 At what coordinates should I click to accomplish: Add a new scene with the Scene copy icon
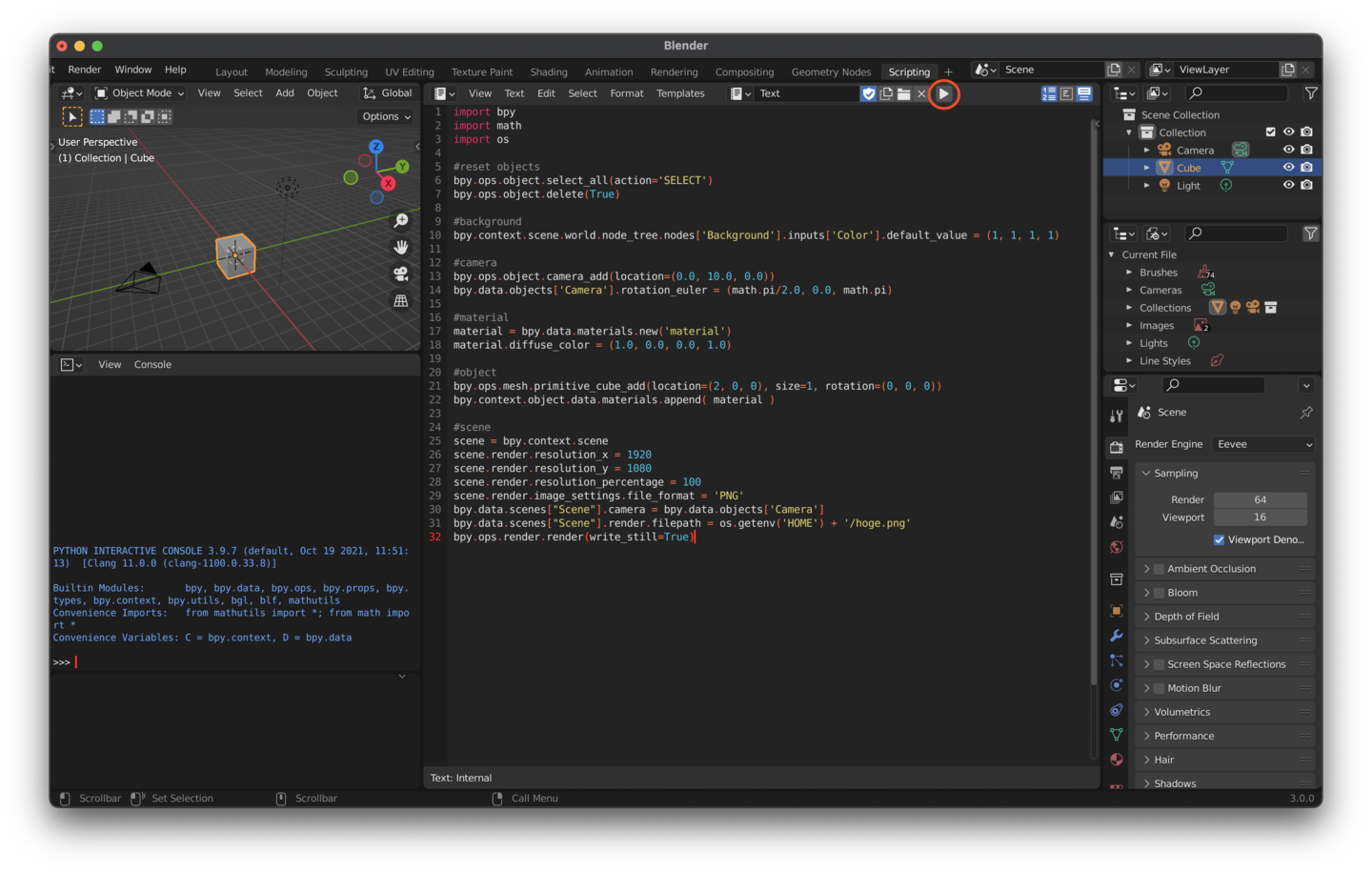point(1114,70)
